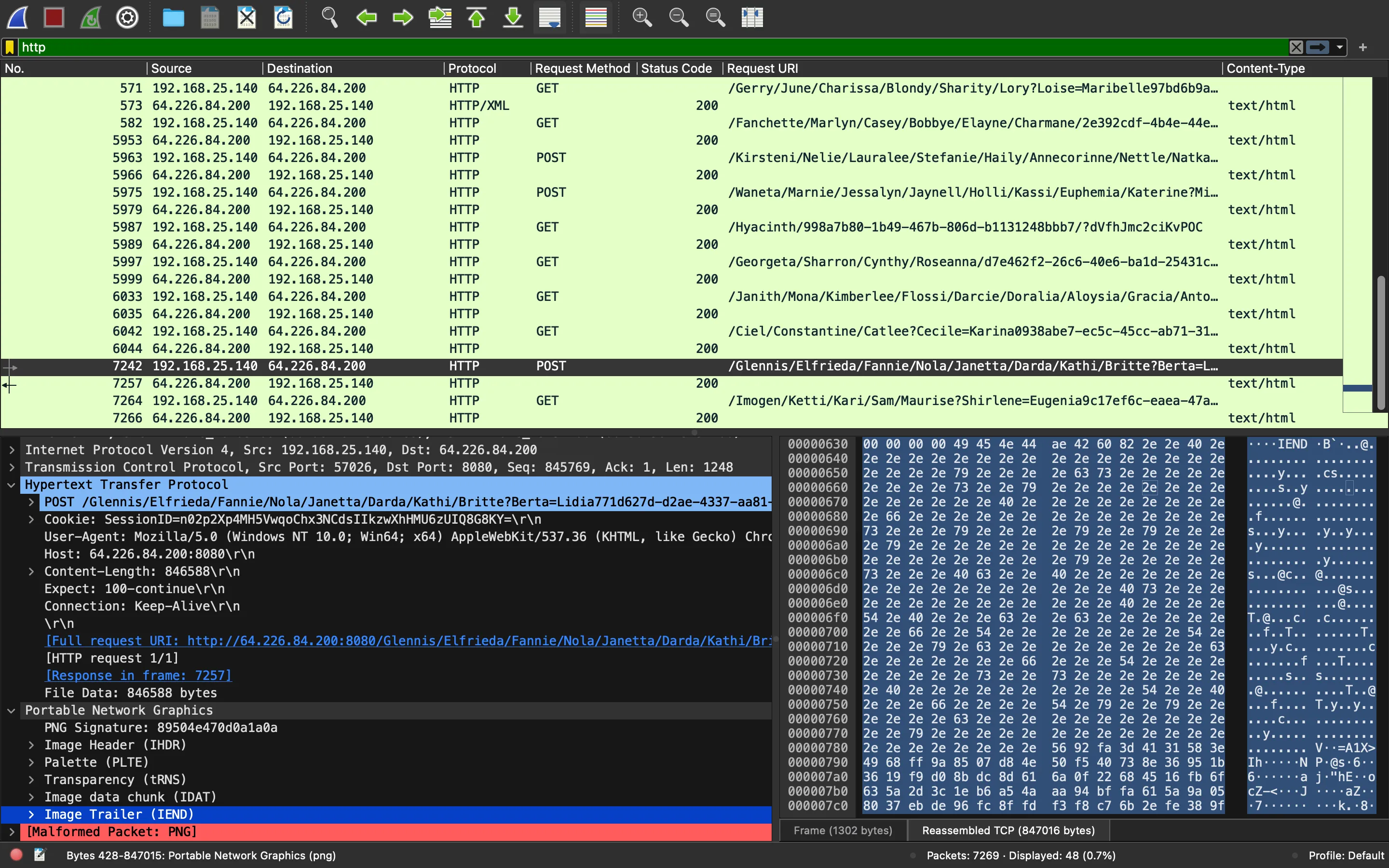
Task: Sort by Source column header
Action: click(205, 68)
